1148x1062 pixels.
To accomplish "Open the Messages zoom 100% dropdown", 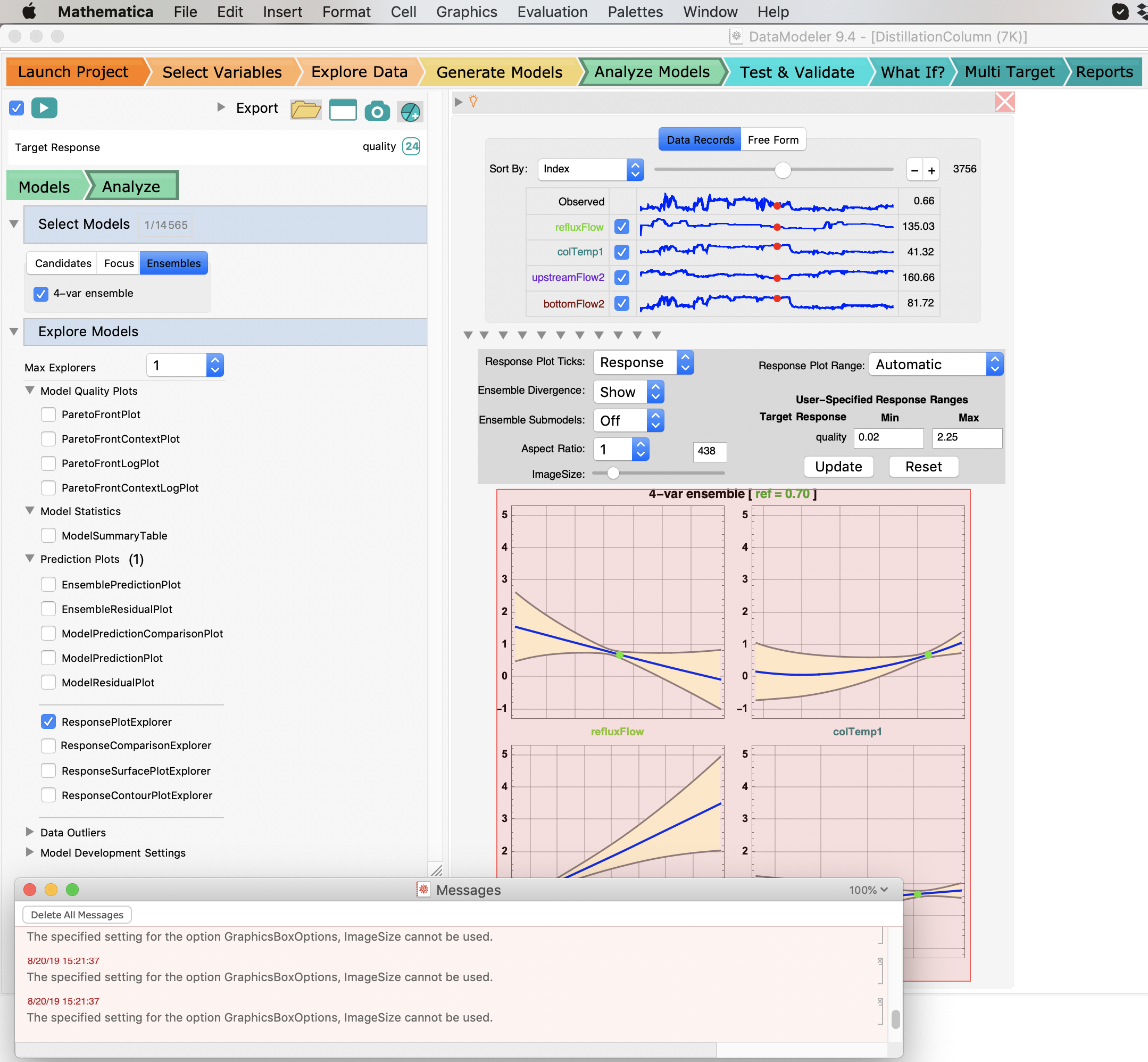I will click(x=868, y=890).
